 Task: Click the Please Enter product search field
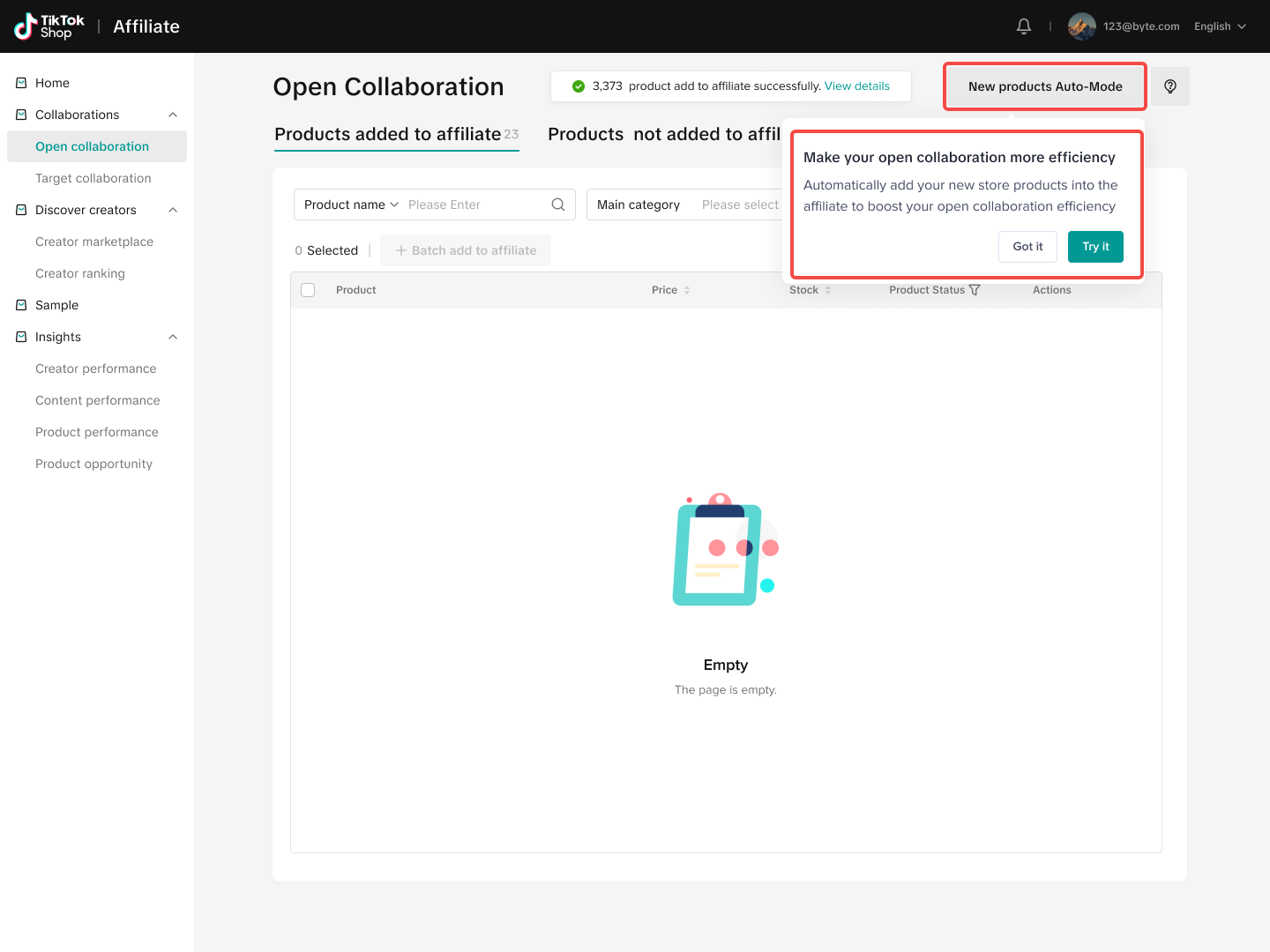pyautogui.click(x=474, y=205)
